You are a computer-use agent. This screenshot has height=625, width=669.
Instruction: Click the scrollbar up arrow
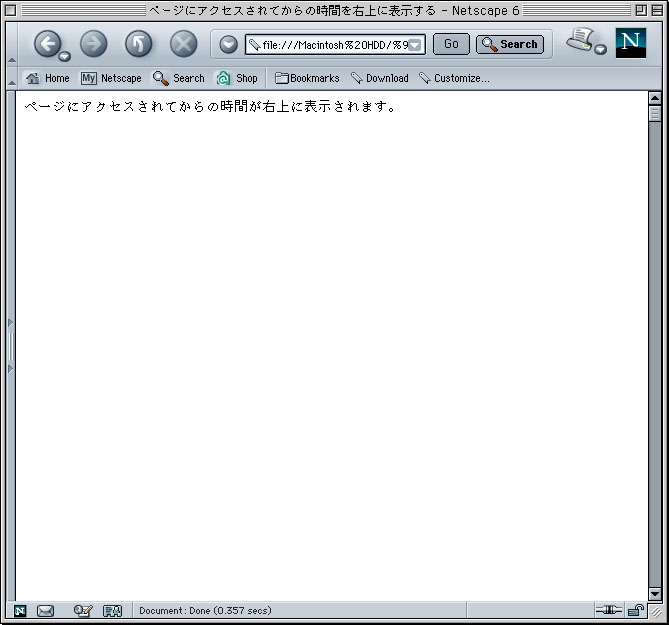click(655, 99)
